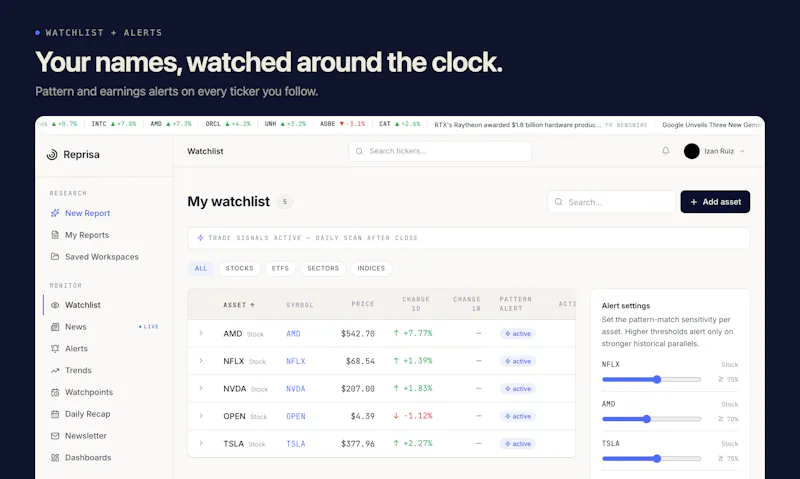Image resolution: width=800 pixels, height=479 pixels.
Task: Click the ADBE ticker in the tape
Action: click(342, 124)
